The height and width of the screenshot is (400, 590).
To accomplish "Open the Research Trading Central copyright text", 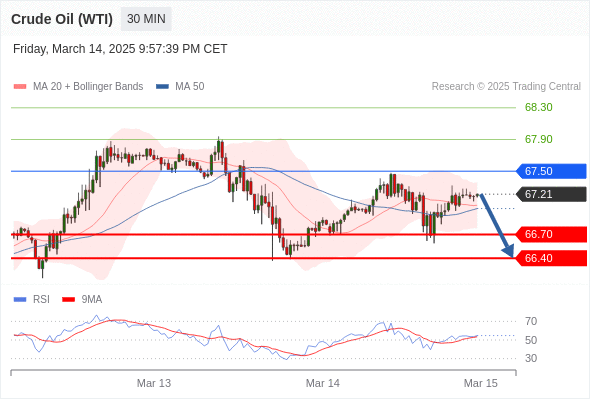I will coord(506,87).
